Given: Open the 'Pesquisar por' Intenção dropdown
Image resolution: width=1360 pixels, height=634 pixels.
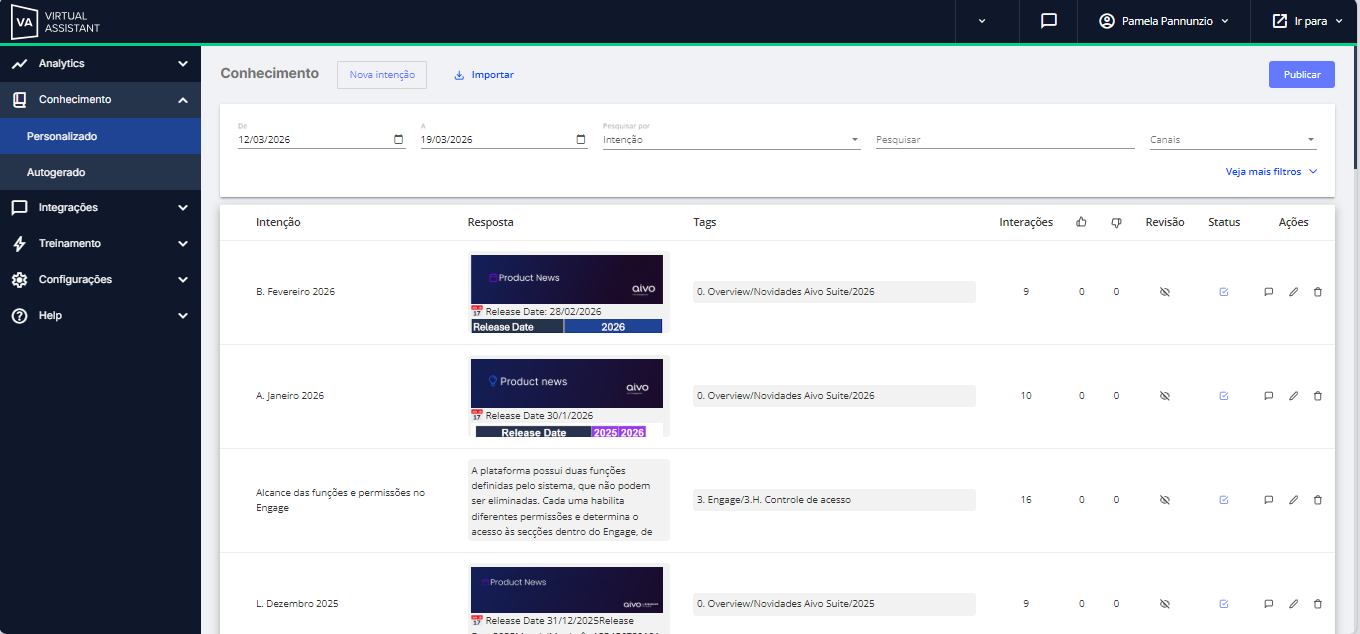Looking at the screenshot, I should point(731,140).
